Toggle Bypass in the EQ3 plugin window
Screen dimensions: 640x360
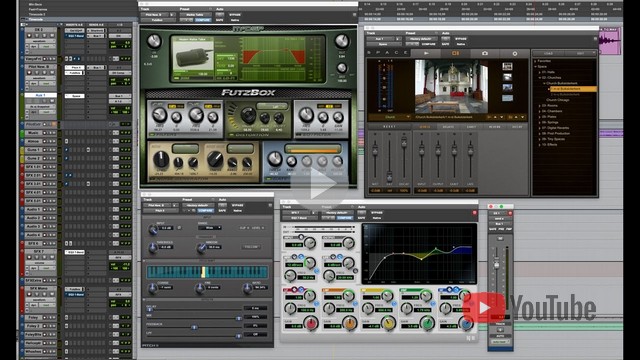pos(376,213)
